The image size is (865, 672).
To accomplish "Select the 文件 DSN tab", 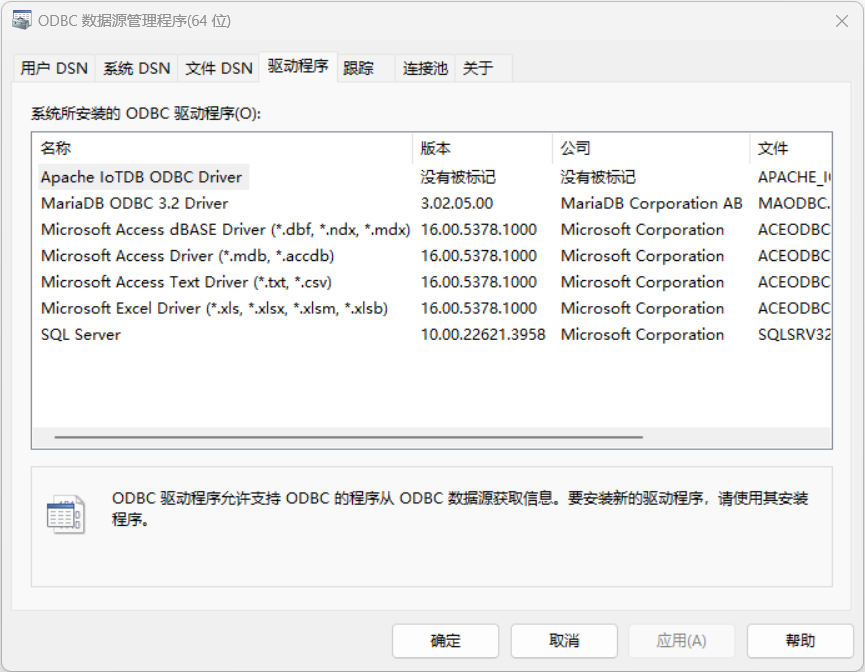I will (x=219, y=68).
